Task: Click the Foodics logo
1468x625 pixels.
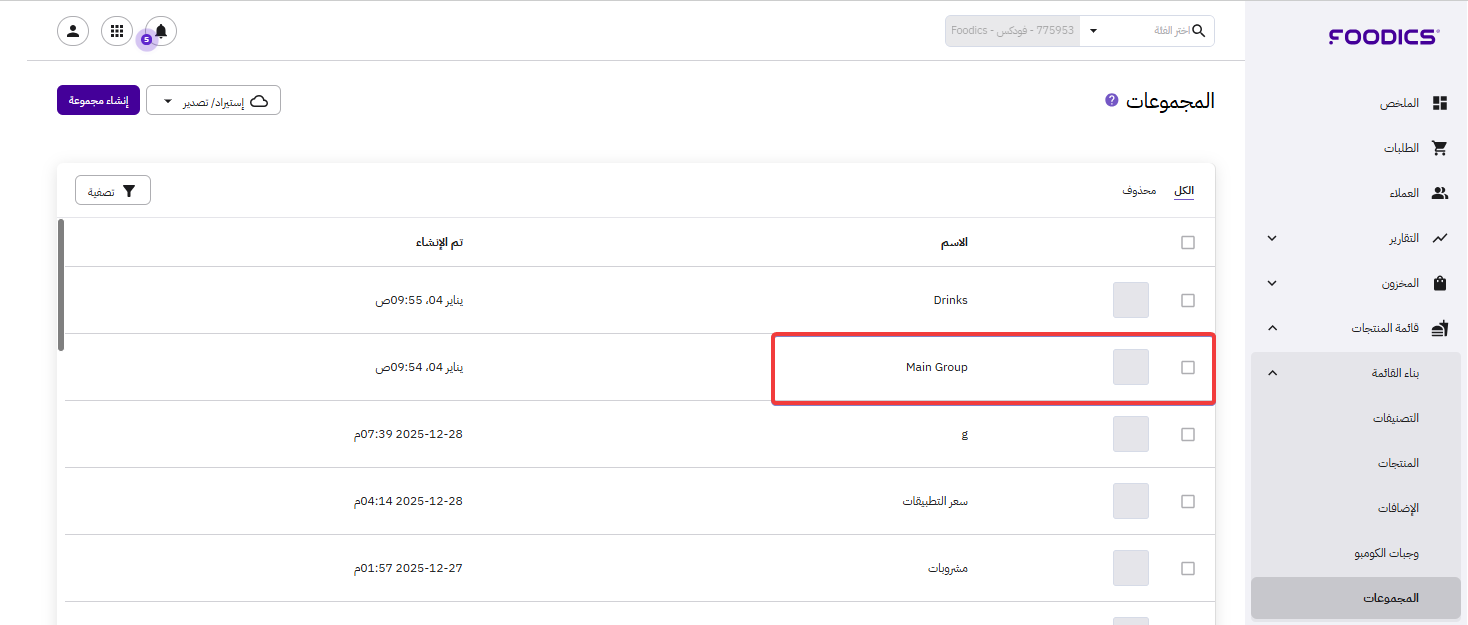Action: (x=1383, y=37)
